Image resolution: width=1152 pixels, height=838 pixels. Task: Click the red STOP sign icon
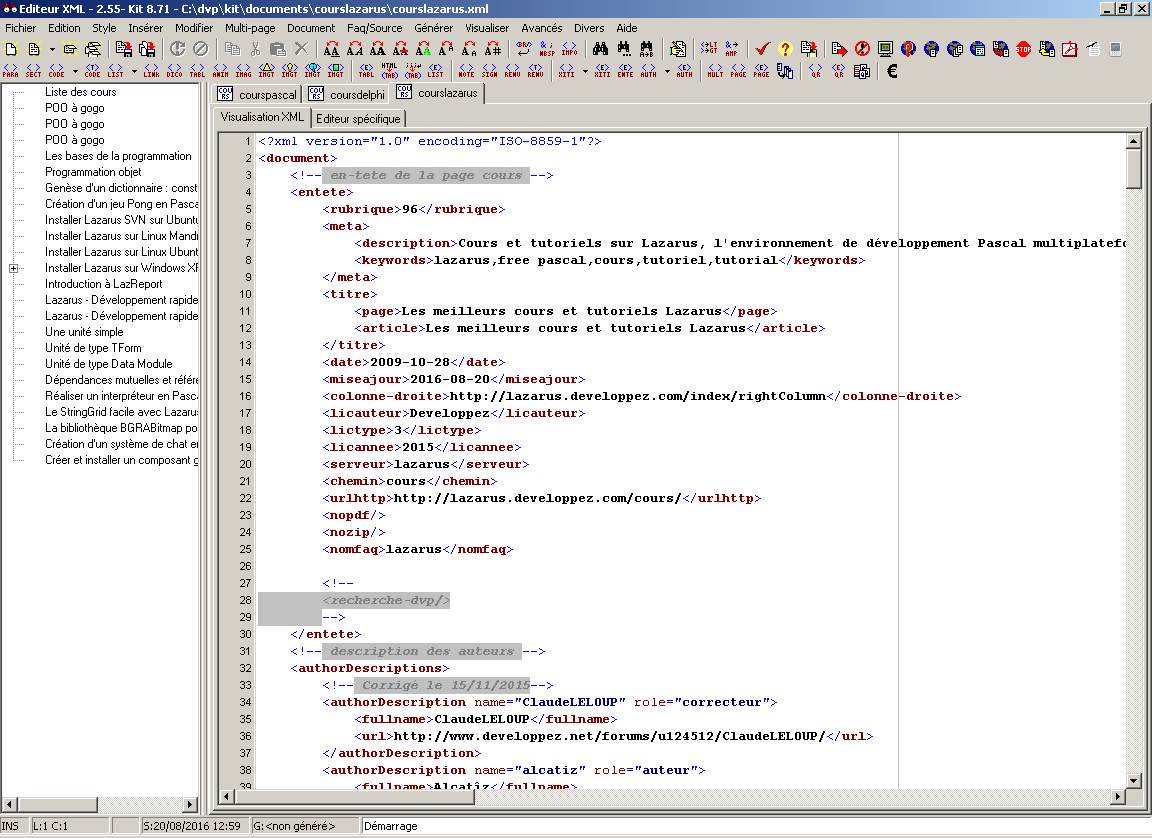1023,48
